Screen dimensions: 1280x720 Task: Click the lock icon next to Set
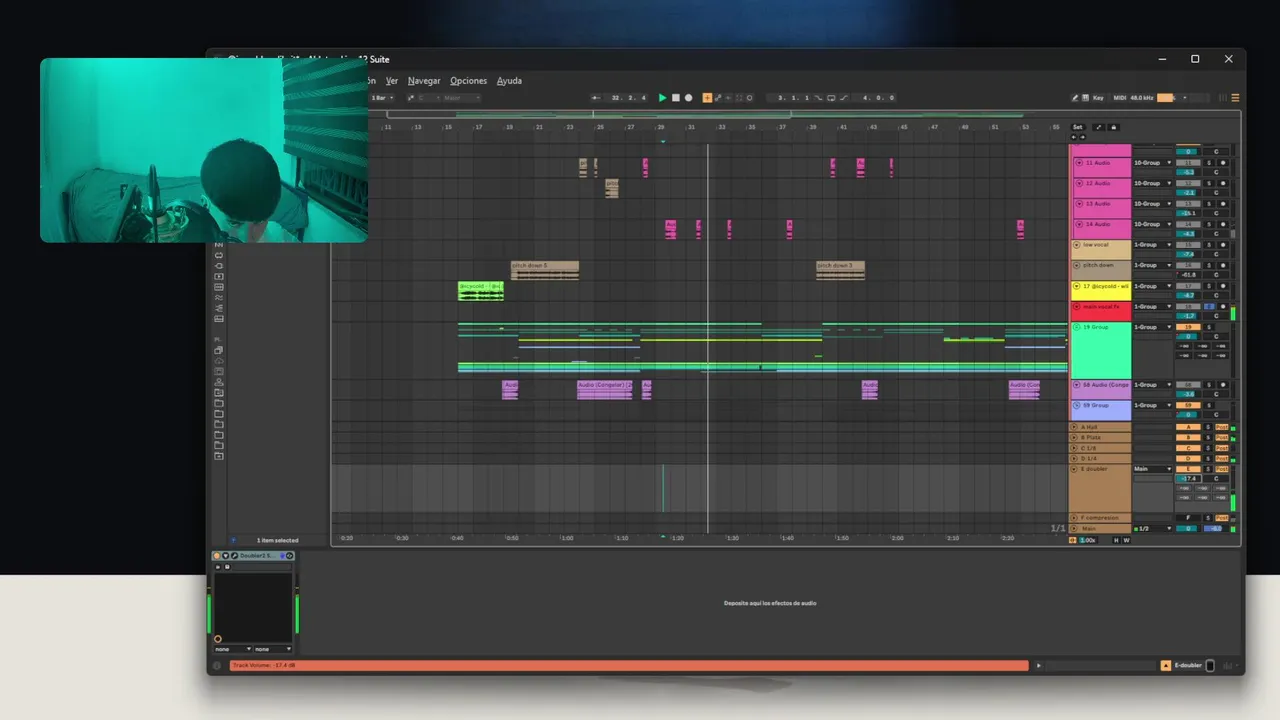(x=1114, y=127)
